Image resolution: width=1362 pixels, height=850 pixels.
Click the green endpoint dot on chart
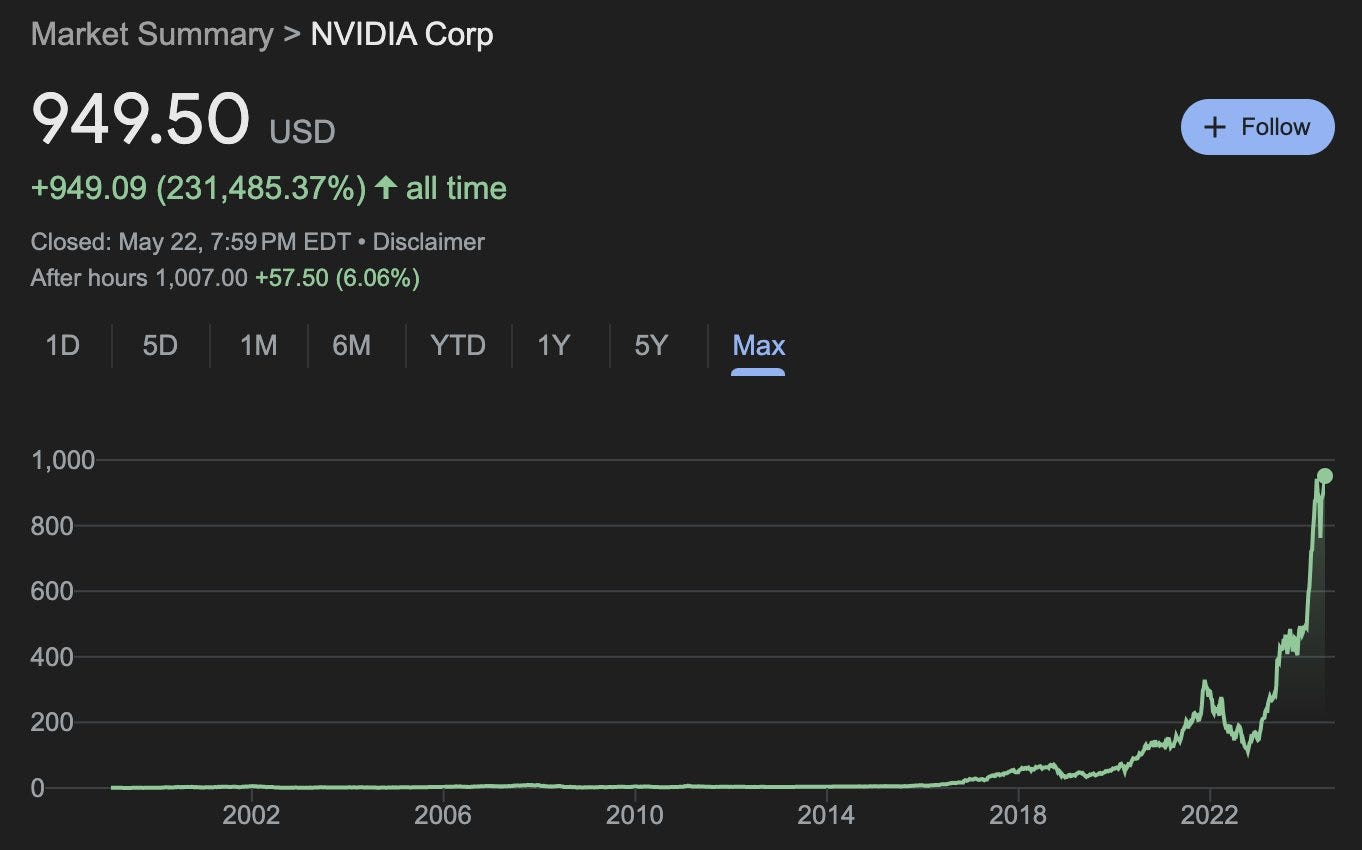(x=1325, y=476)
